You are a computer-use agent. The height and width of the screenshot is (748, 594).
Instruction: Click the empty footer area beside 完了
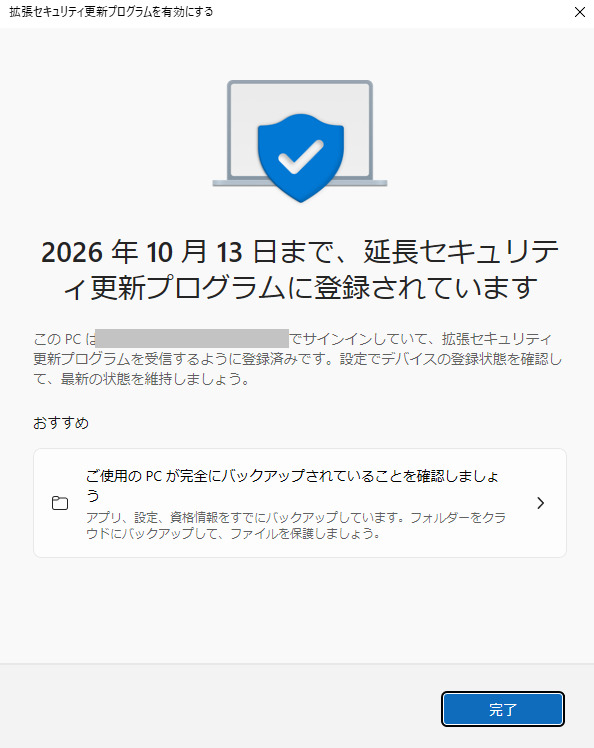coord(219,709)
